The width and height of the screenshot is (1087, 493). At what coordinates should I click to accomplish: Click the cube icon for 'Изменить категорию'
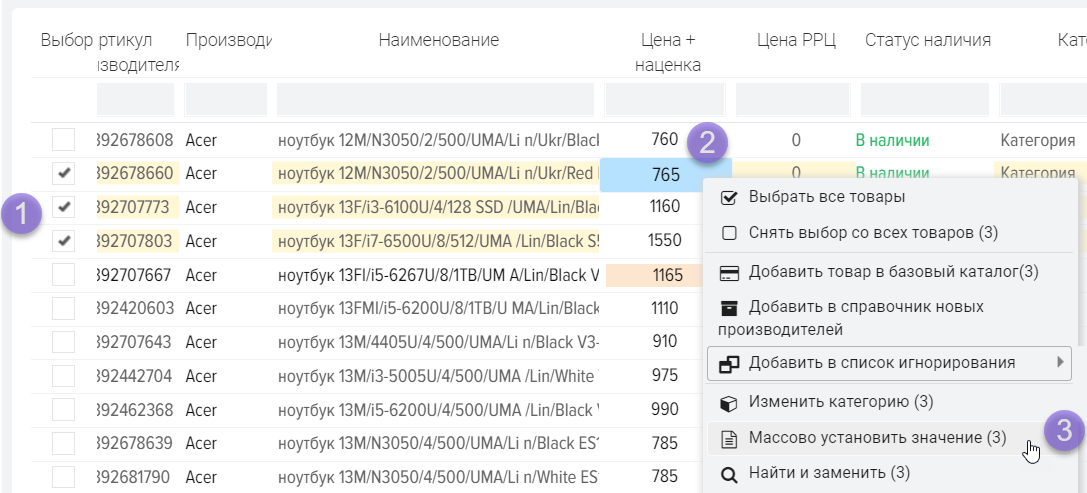click(729, 402)
